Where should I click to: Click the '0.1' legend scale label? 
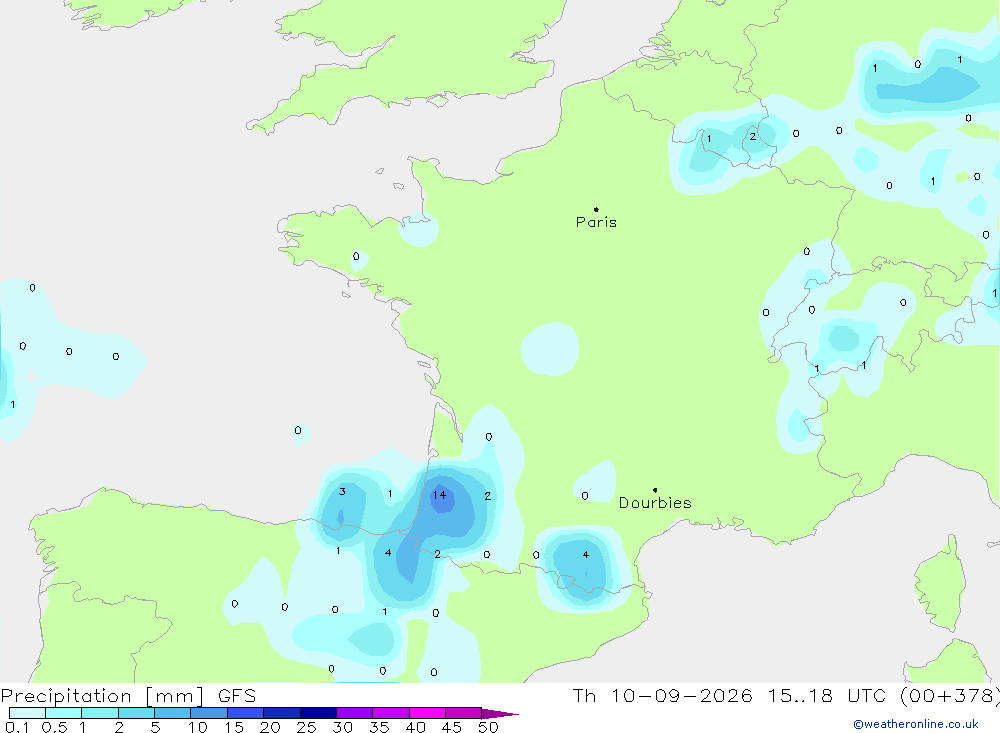tap(17, 727)
